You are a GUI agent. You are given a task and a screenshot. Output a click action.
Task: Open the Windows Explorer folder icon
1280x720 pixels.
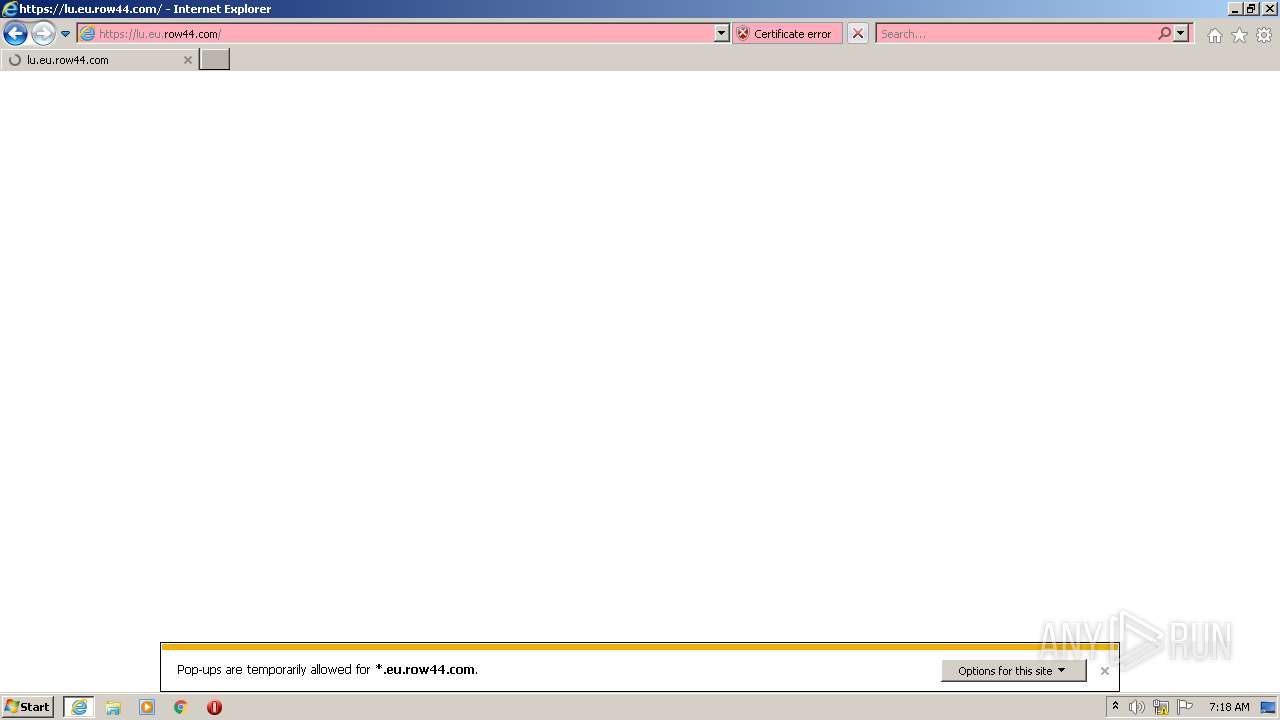point(113,707)
